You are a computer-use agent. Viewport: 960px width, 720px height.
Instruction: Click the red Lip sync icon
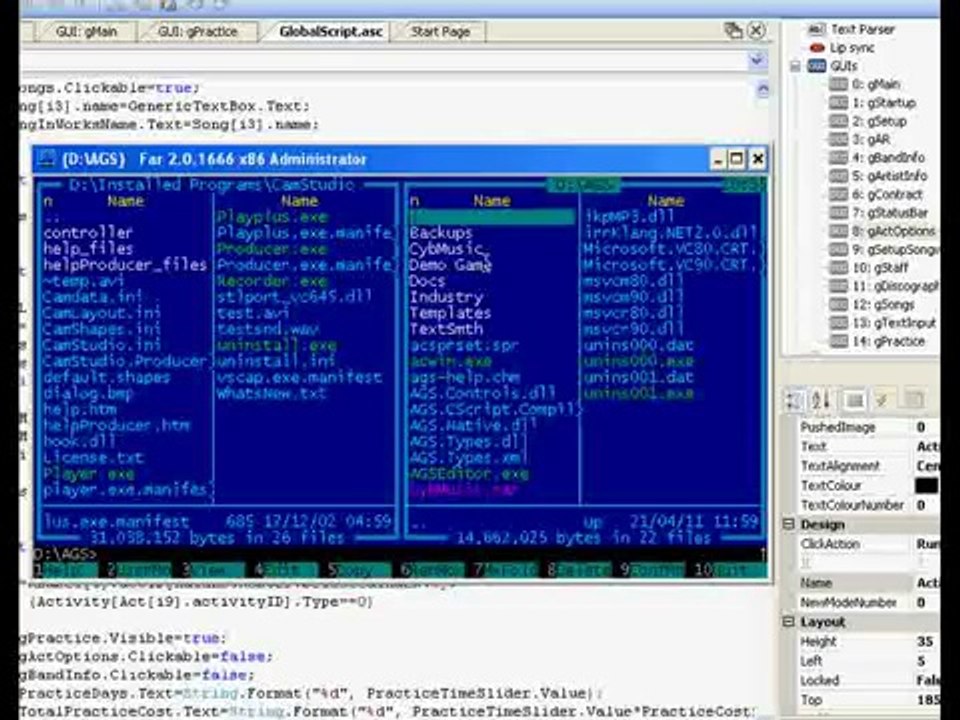[817, 48]
